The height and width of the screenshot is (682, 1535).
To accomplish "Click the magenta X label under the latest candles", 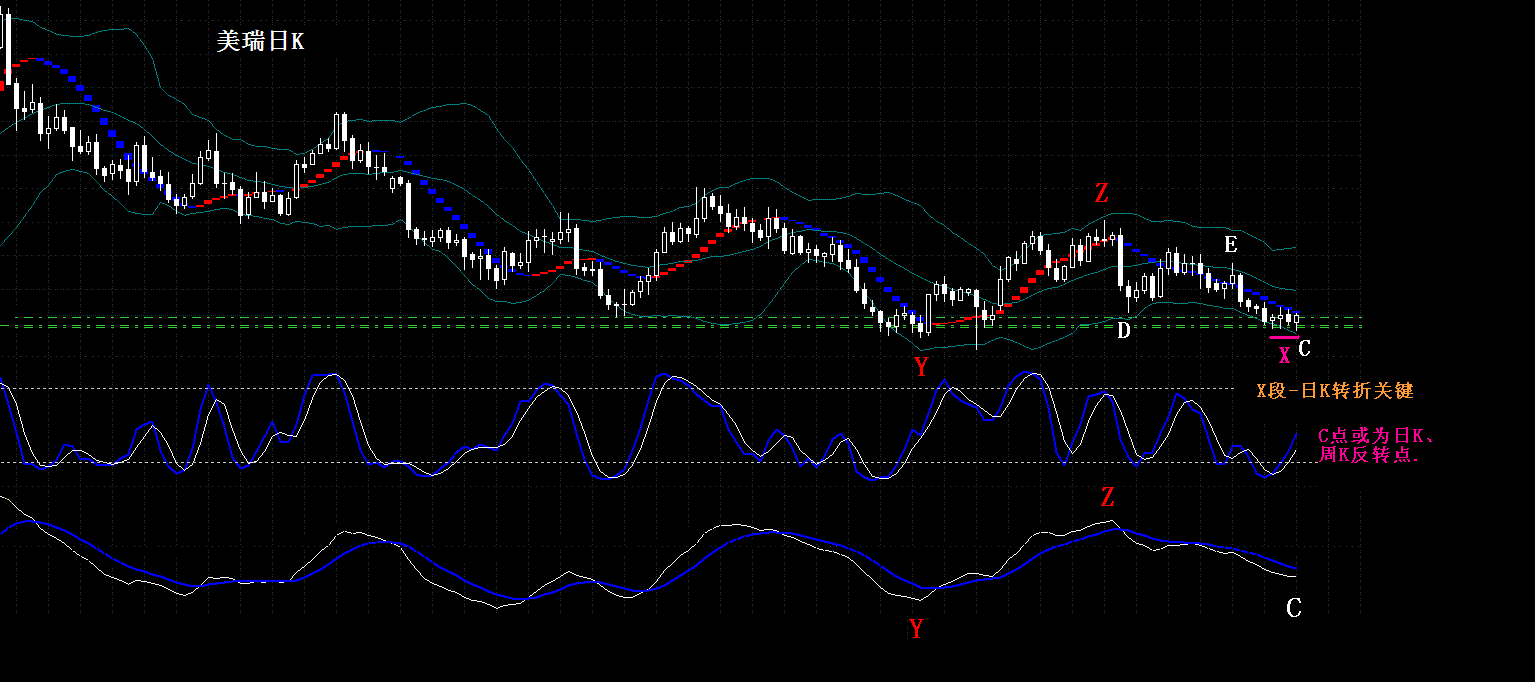I will pos(1284,355).
